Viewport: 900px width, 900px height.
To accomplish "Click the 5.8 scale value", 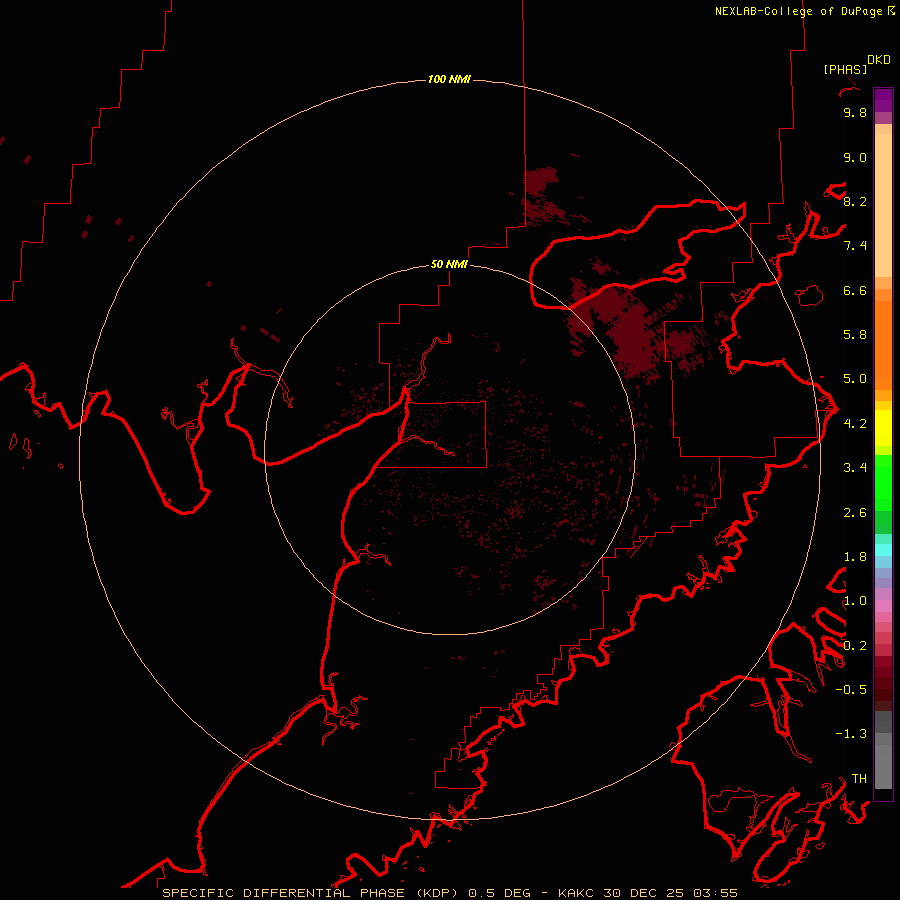I will (855, 335).
